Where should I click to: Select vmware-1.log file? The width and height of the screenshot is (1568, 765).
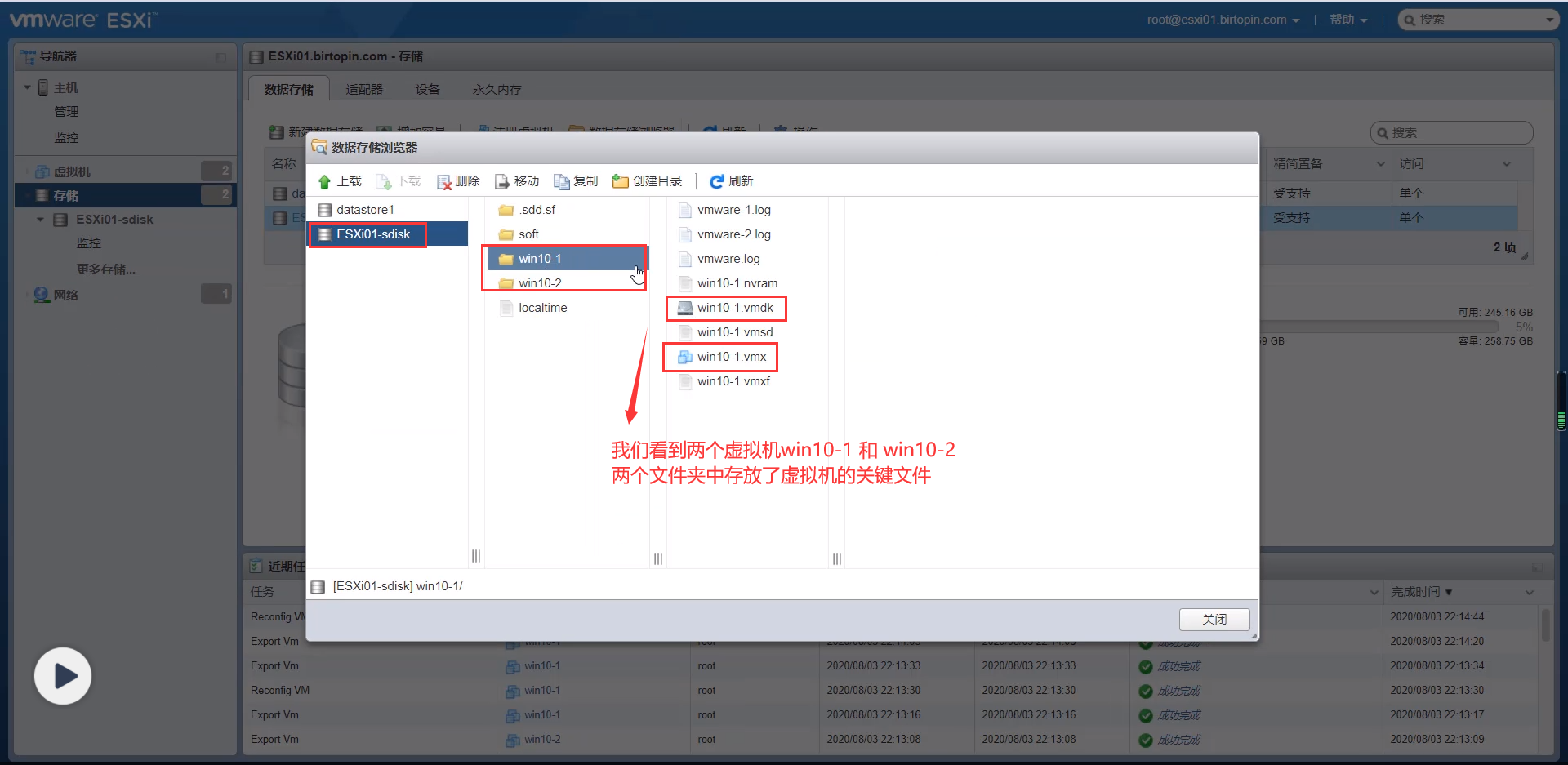click(733, 210)
